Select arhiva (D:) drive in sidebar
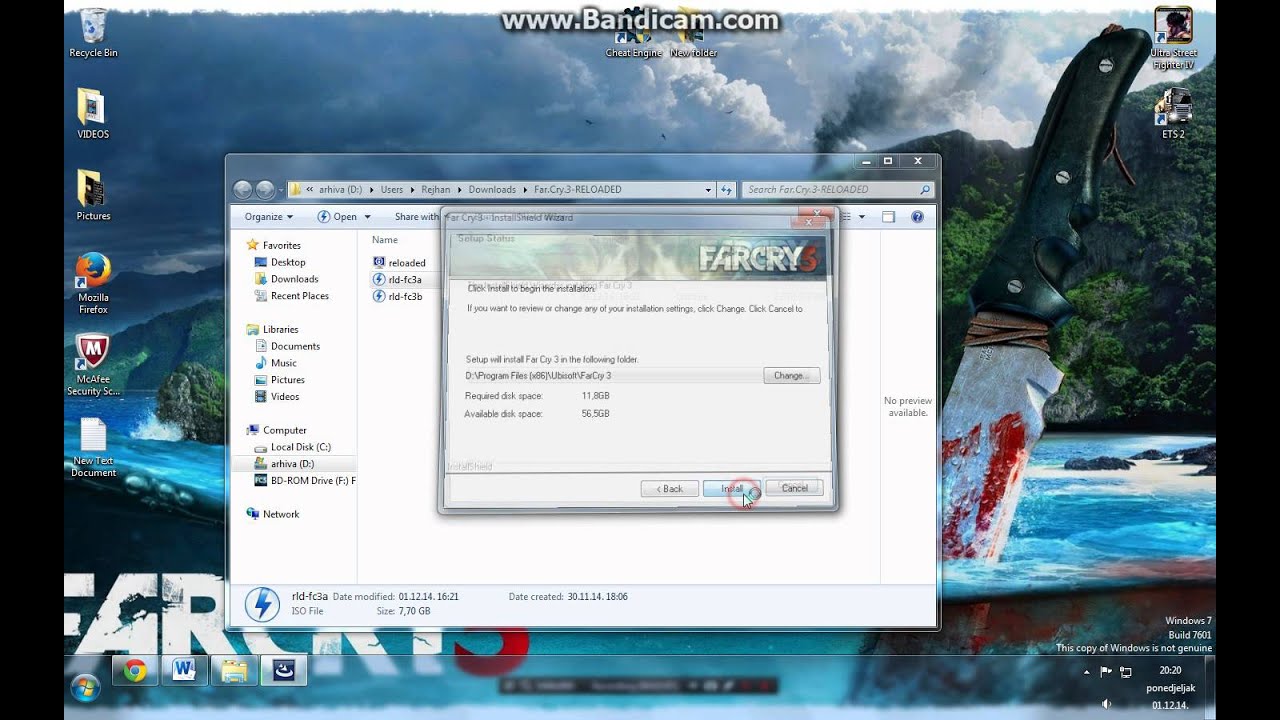This screenshot has height=720, width=1280. click(x=291, y=464)
